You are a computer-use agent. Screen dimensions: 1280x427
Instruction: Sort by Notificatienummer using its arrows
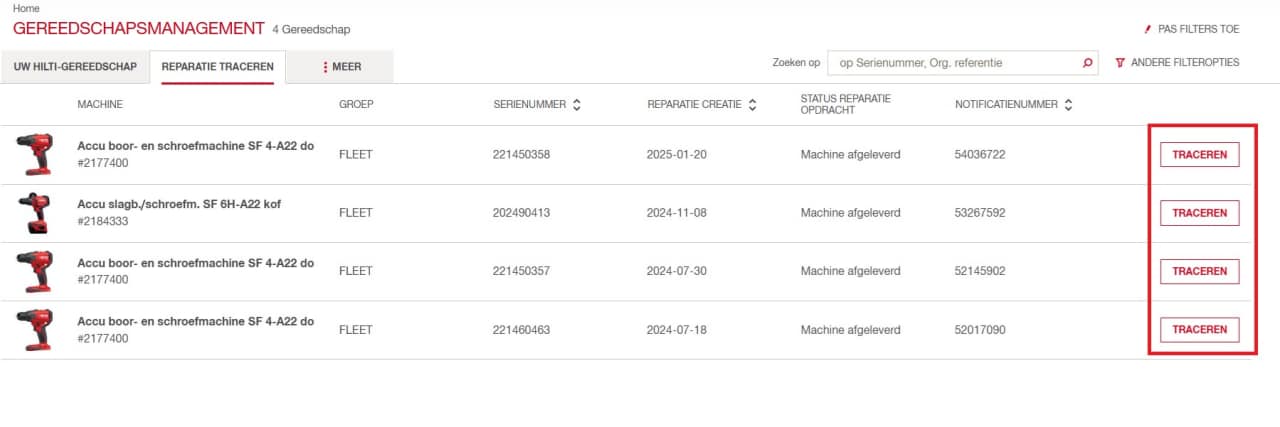tap(1068, 104)
